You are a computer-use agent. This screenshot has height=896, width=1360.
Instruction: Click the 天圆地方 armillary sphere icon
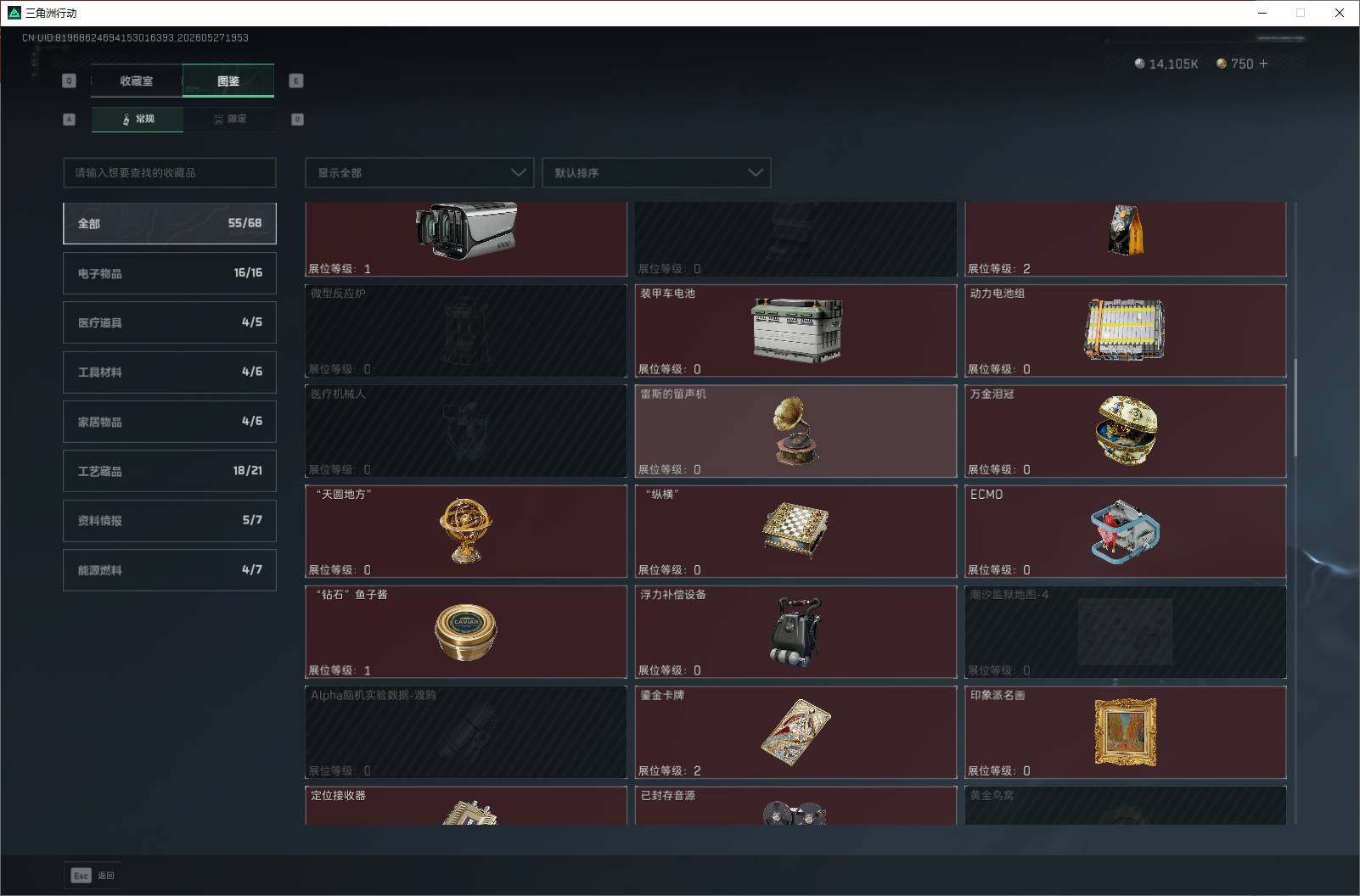click(x=466, y=530)
